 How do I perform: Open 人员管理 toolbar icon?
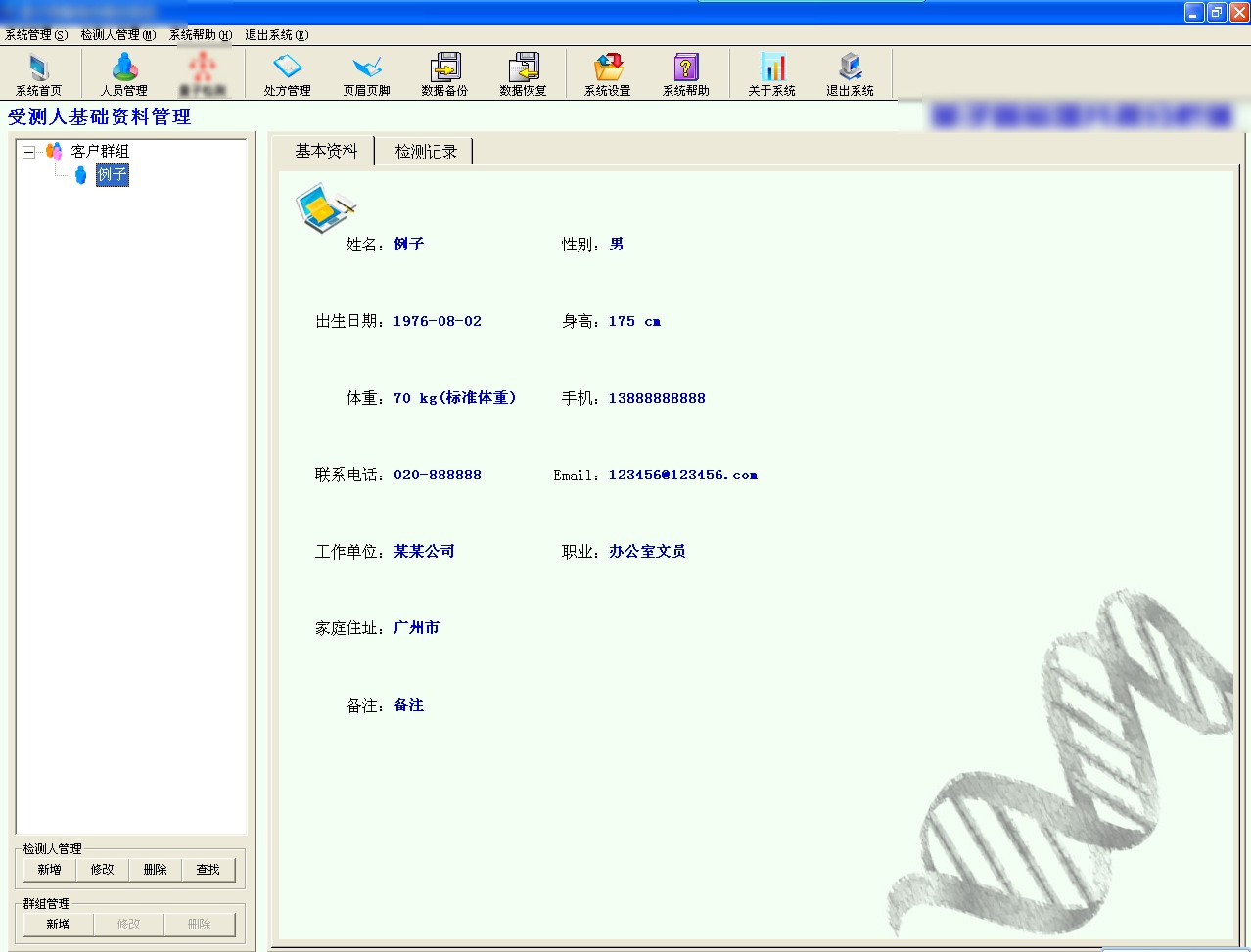click(x=124, y=73)
